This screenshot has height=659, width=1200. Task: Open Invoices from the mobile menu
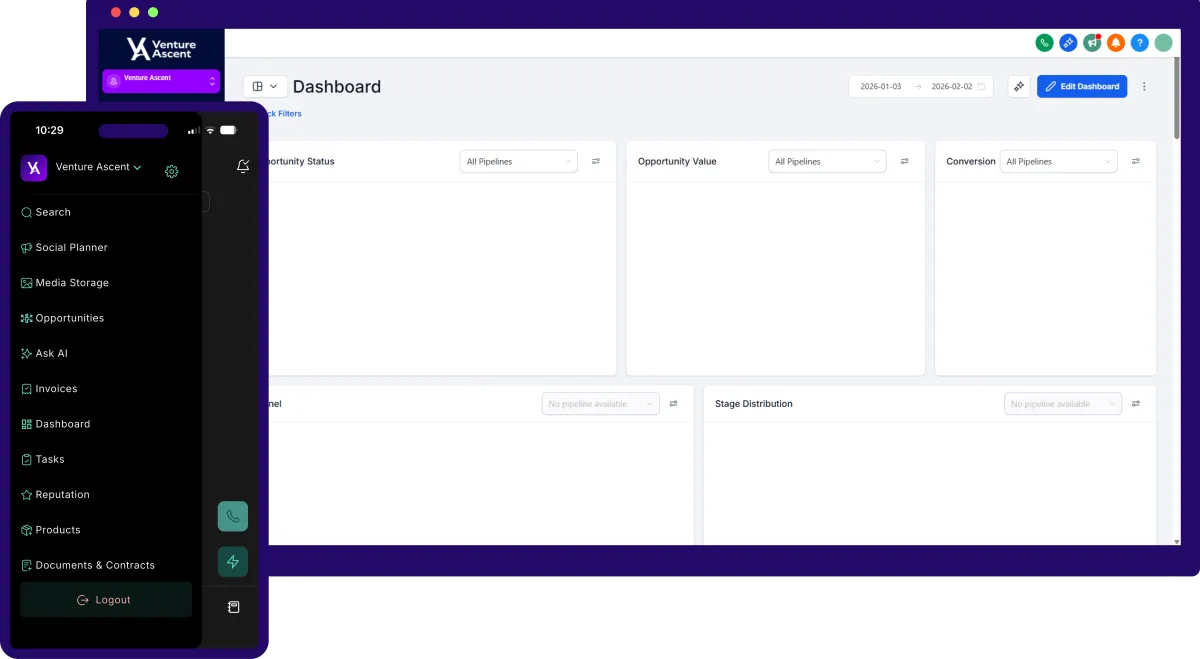point(49,389)
